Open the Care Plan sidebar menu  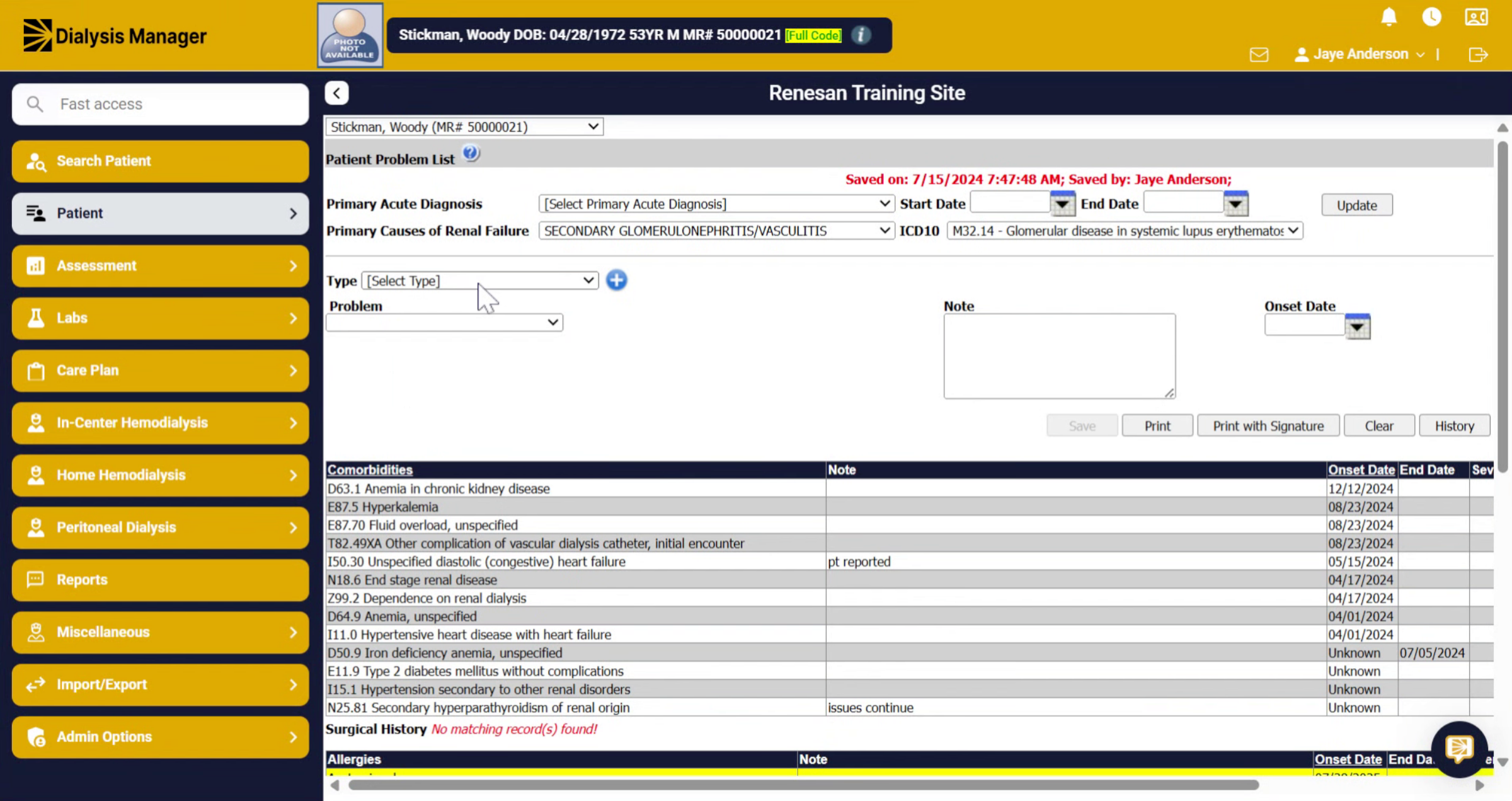tap(160, 370)
